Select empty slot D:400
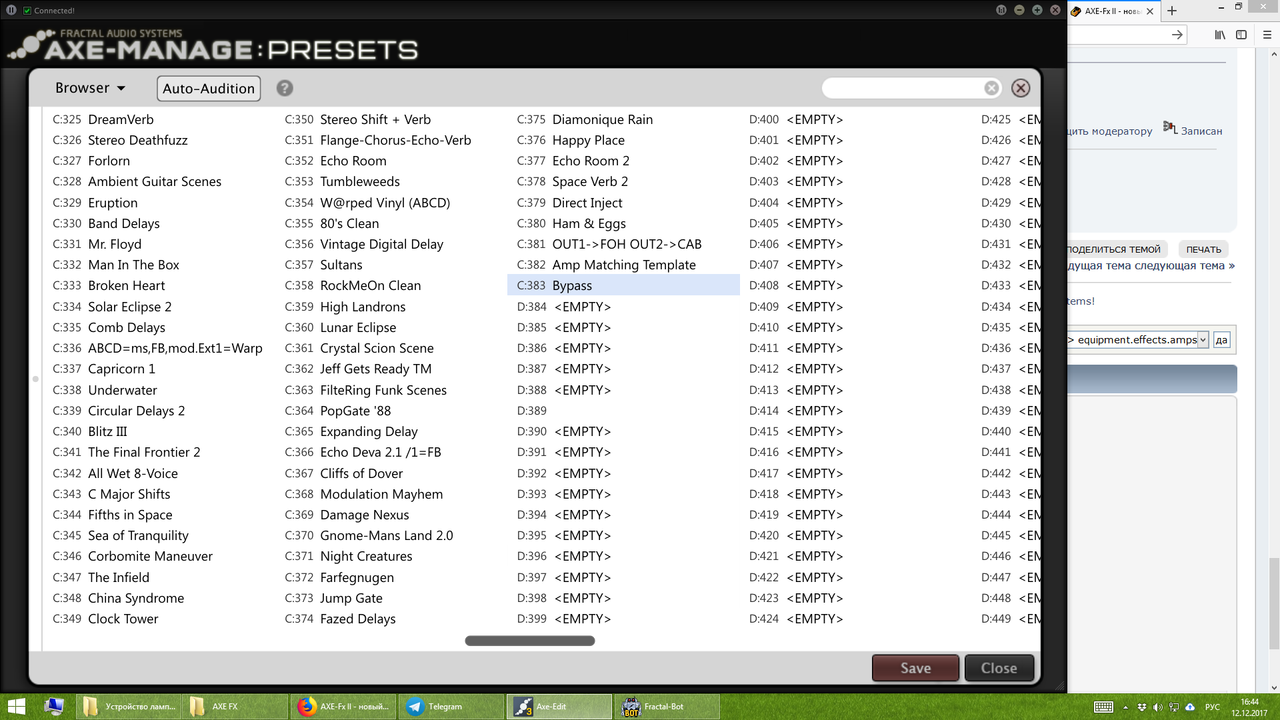1280x720 pixels. coord(856,119)
